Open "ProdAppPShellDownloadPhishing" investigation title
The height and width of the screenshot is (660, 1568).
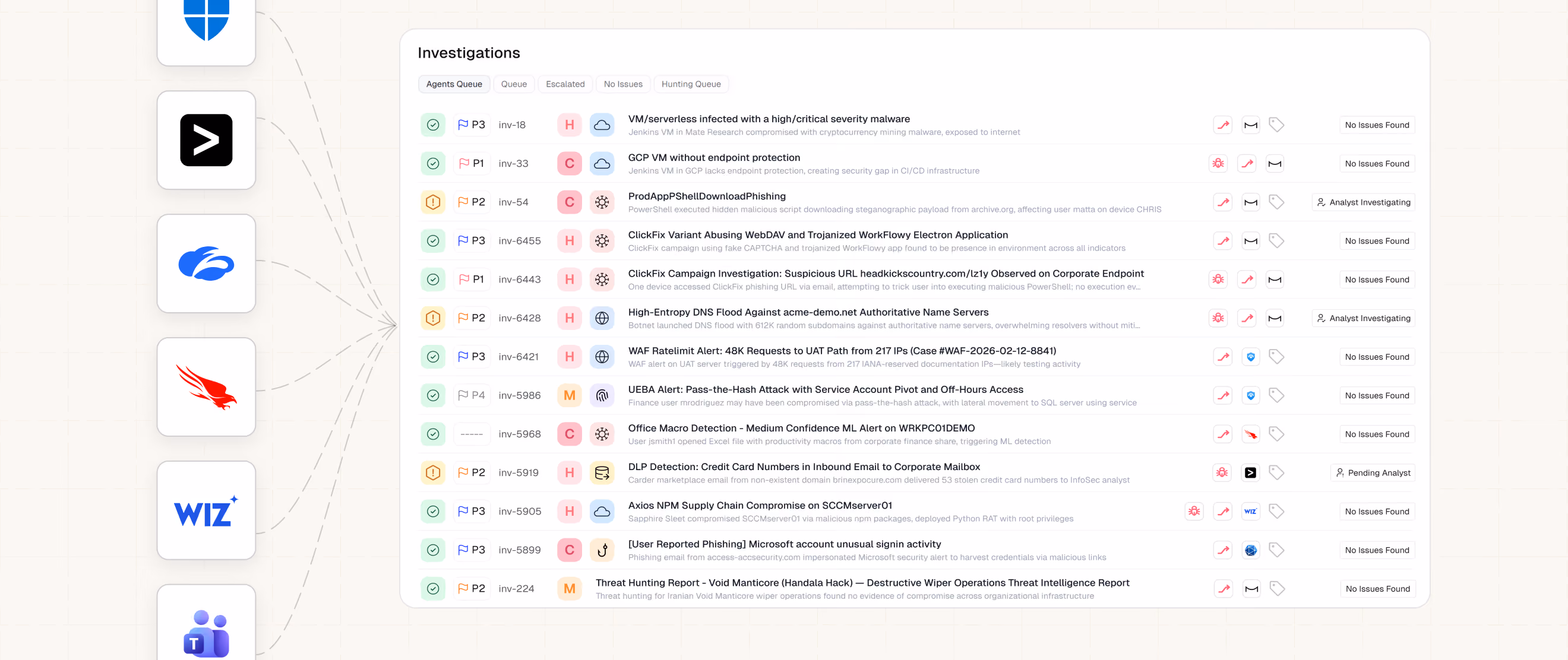tap(706, 196)
